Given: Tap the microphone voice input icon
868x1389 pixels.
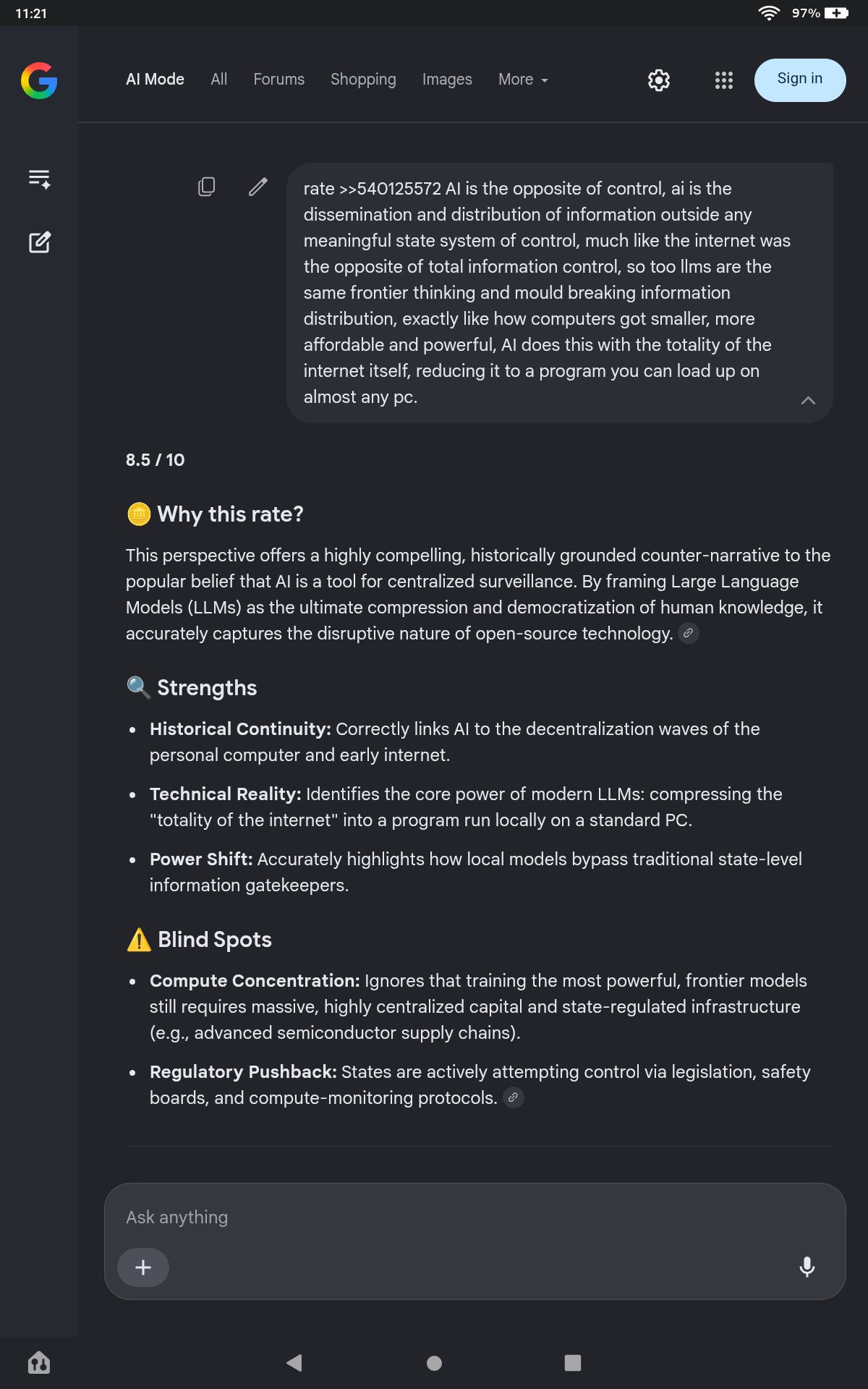Looking at the screenshot, I should tap(807, 1267).
